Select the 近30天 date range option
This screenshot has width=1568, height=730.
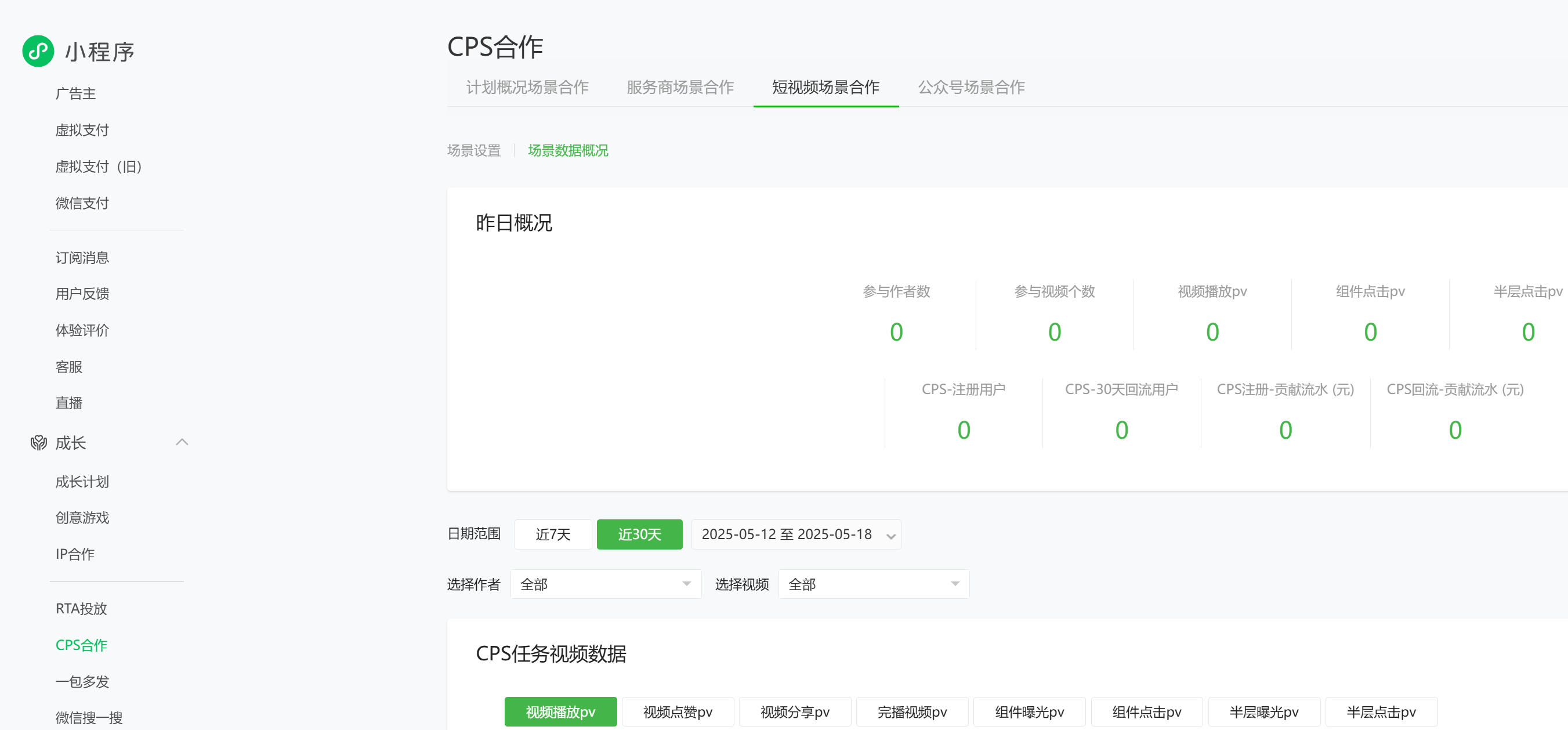[639, 534]
